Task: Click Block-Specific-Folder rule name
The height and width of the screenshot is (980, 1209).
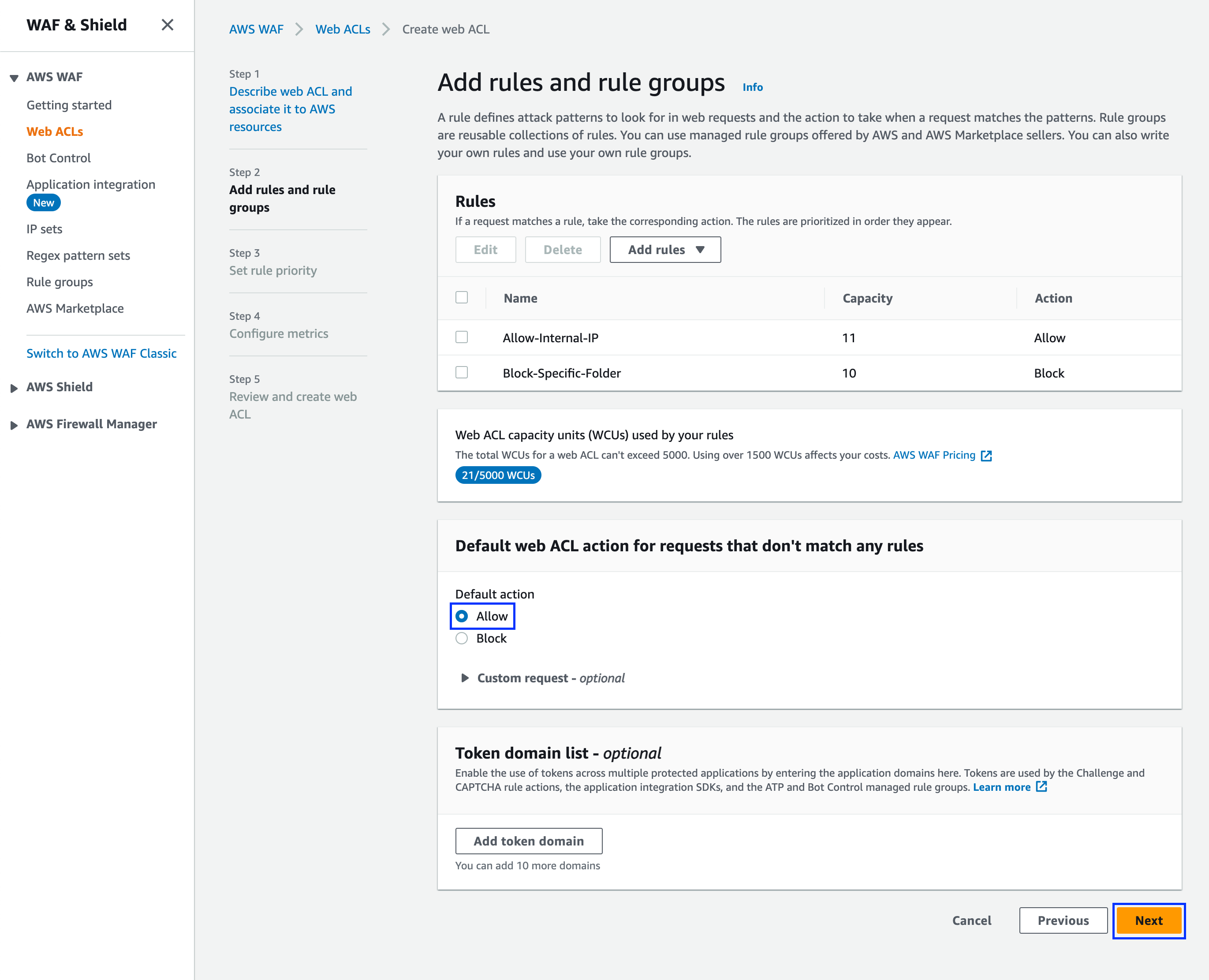Action: [x=562, y=373]
